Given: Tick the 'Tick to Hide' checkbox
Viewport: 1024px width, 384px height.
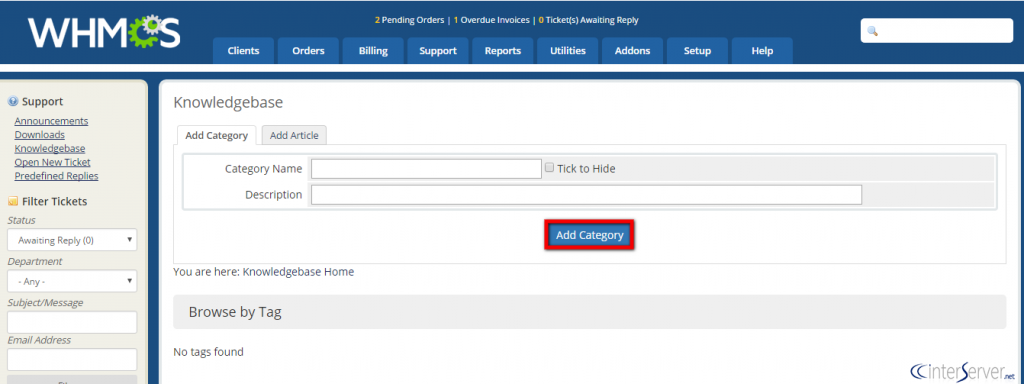Looking at the screenshot, I should pyautogui.click(x=549, y=167).
